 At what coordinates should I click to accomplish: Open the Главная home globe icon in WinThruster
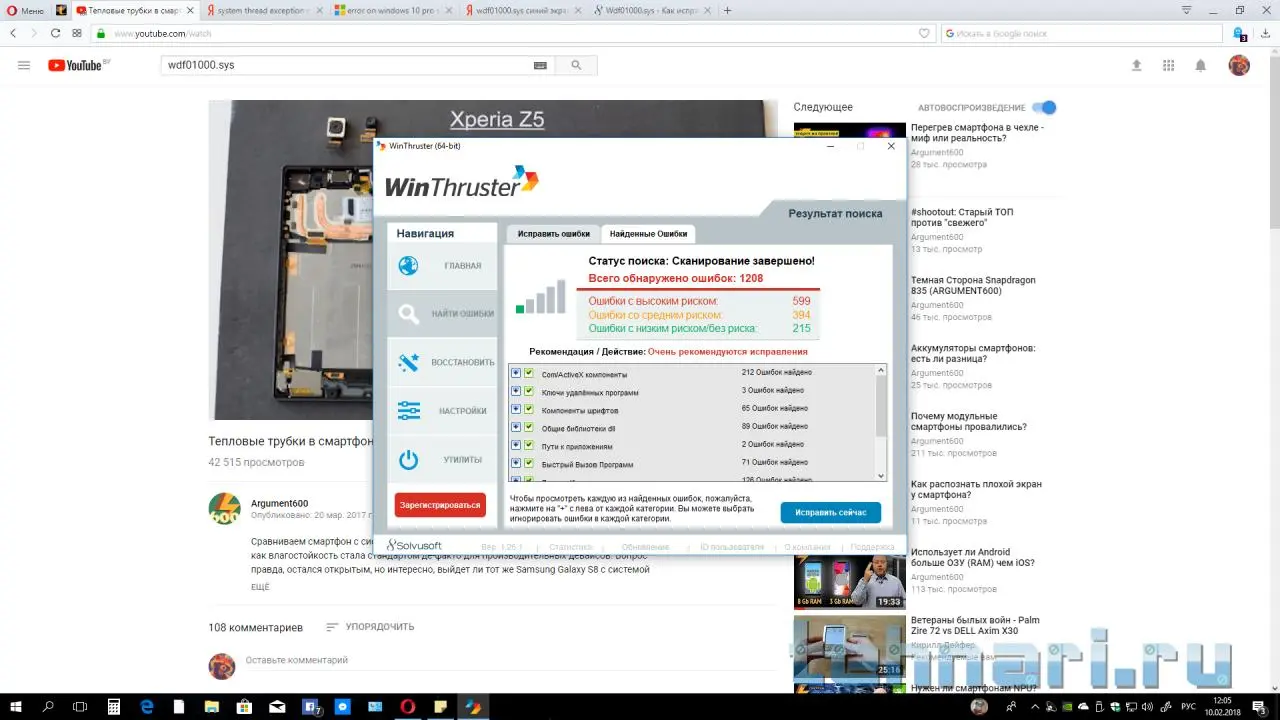coord(408,266)
